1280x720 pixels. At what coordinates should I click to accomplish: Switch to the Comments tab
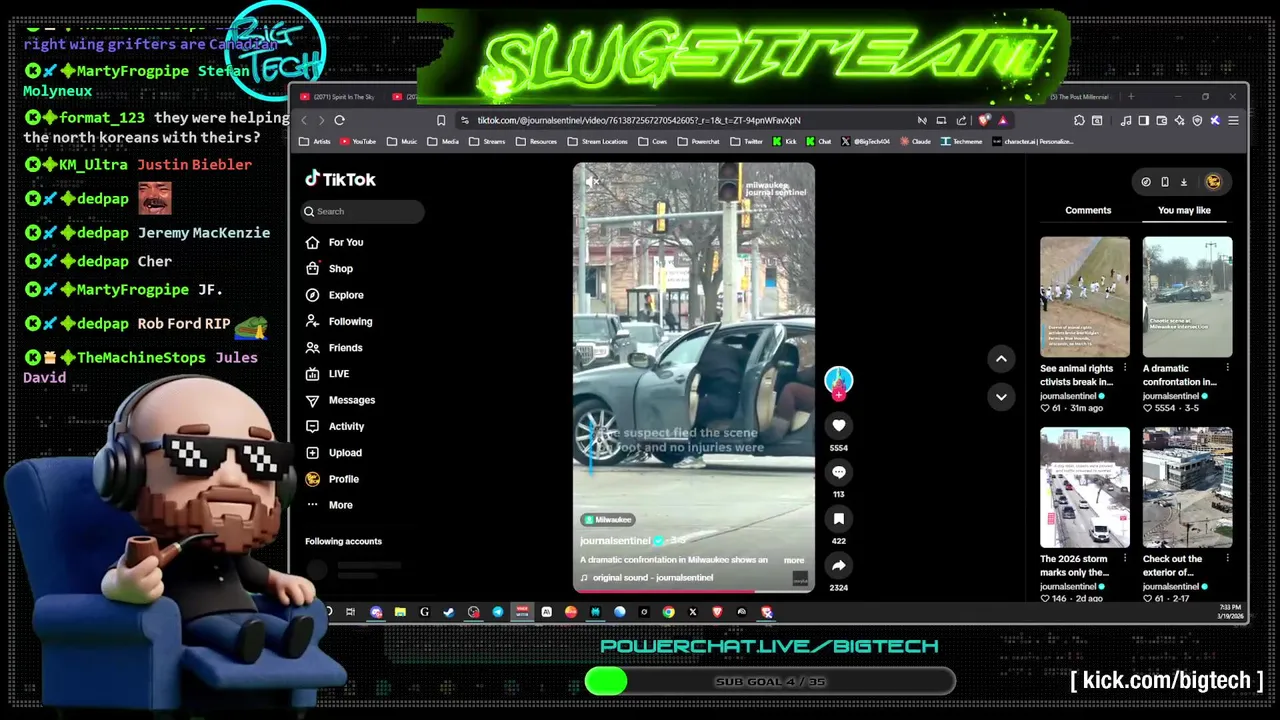coord(1088,210)
